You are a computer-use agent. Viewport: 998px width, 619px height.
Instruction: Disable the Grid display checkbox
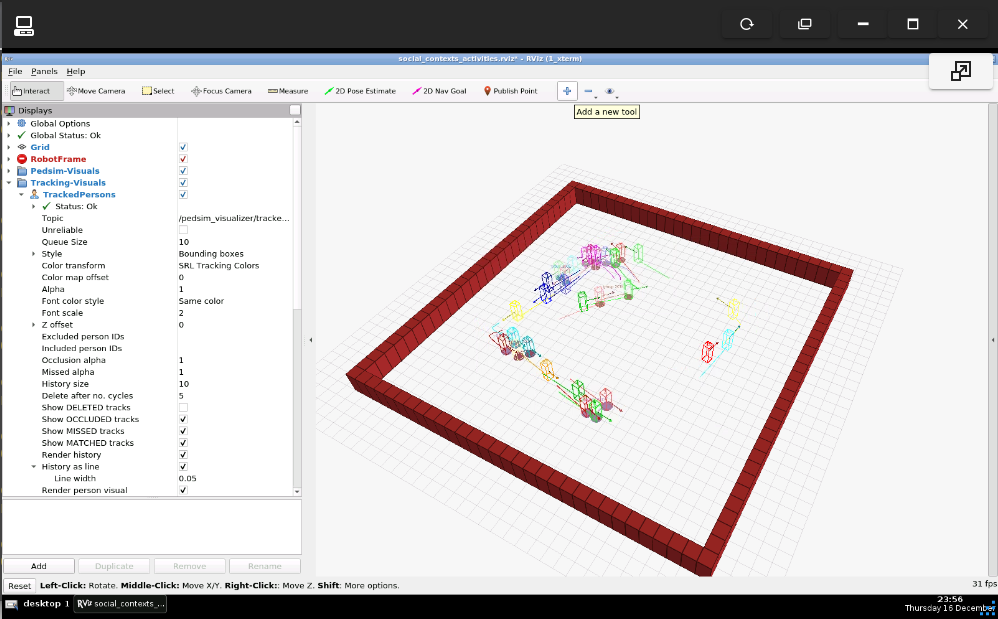coord(183,147)
